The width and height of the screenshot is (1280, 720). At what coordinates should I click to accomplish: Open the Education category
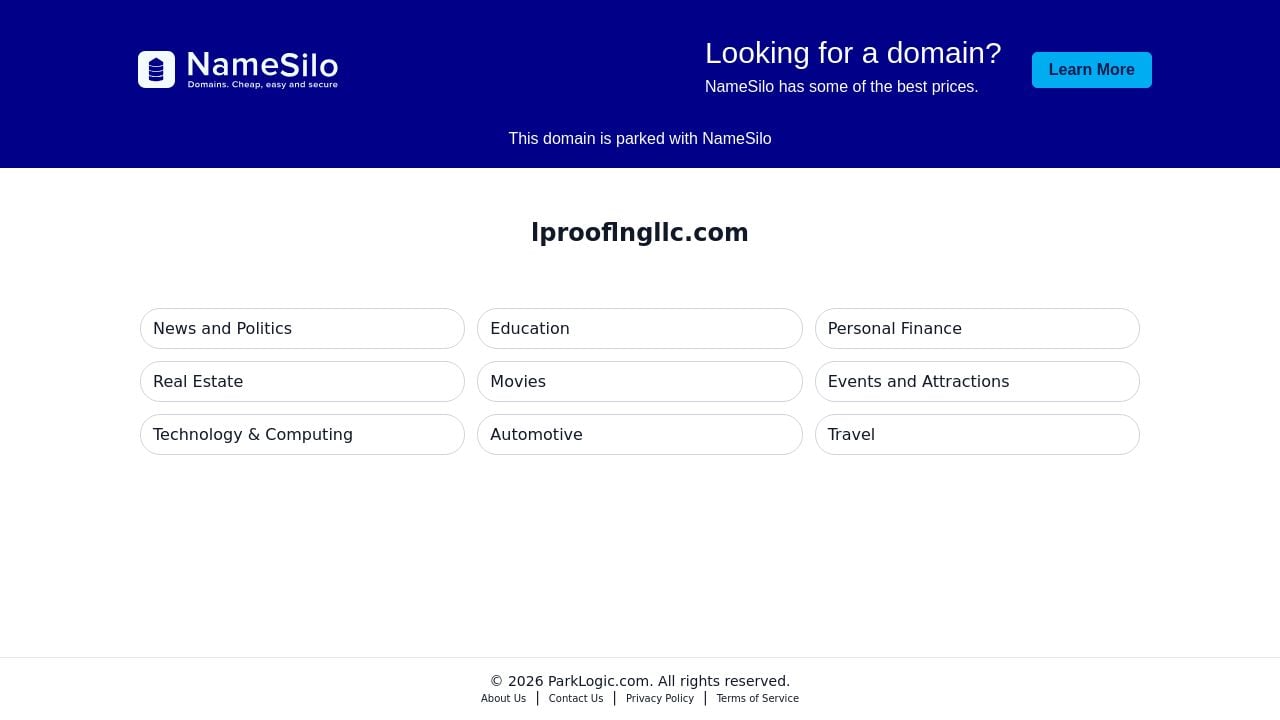pyautogui.click(x=640, y=328)
